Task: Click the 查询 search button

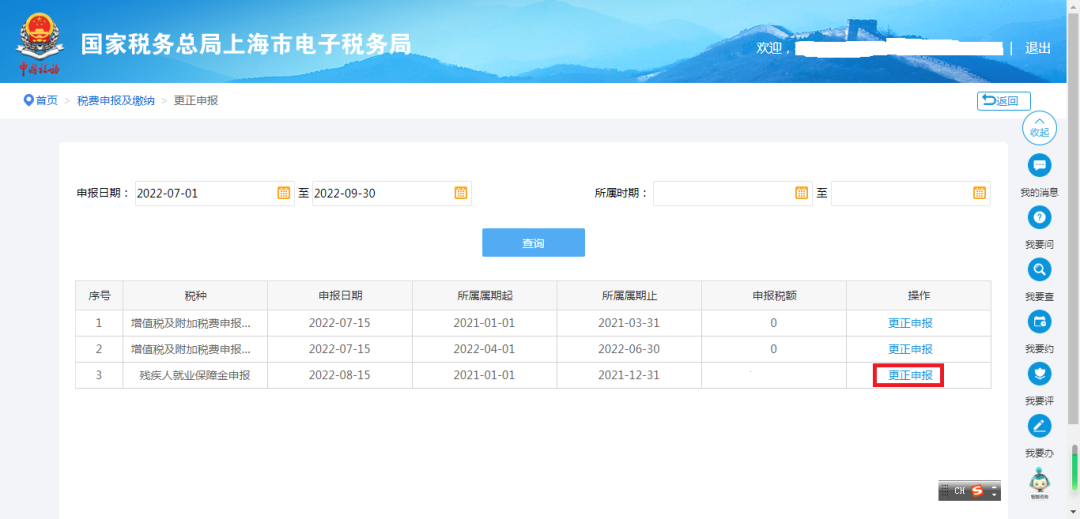Action: pos(533,242)
